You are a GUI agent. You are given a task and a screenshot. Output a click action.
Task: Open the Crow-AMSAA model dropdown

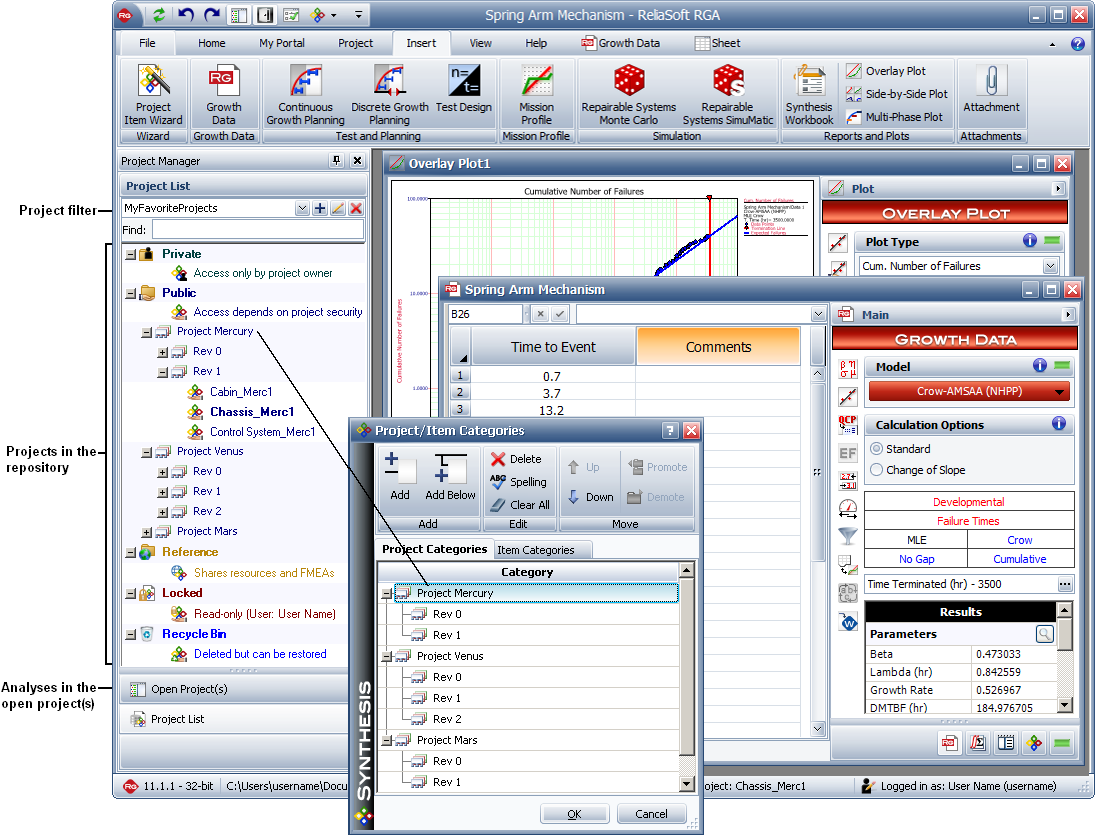[x=1059, y=392]
